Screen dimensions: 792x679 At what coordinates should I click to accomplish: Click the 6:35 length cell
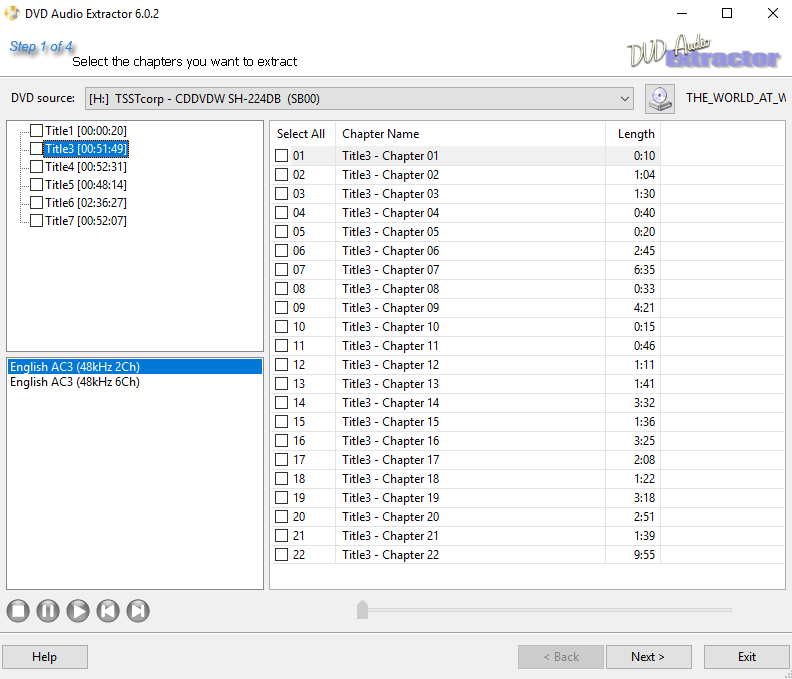[x=633, y=270]
